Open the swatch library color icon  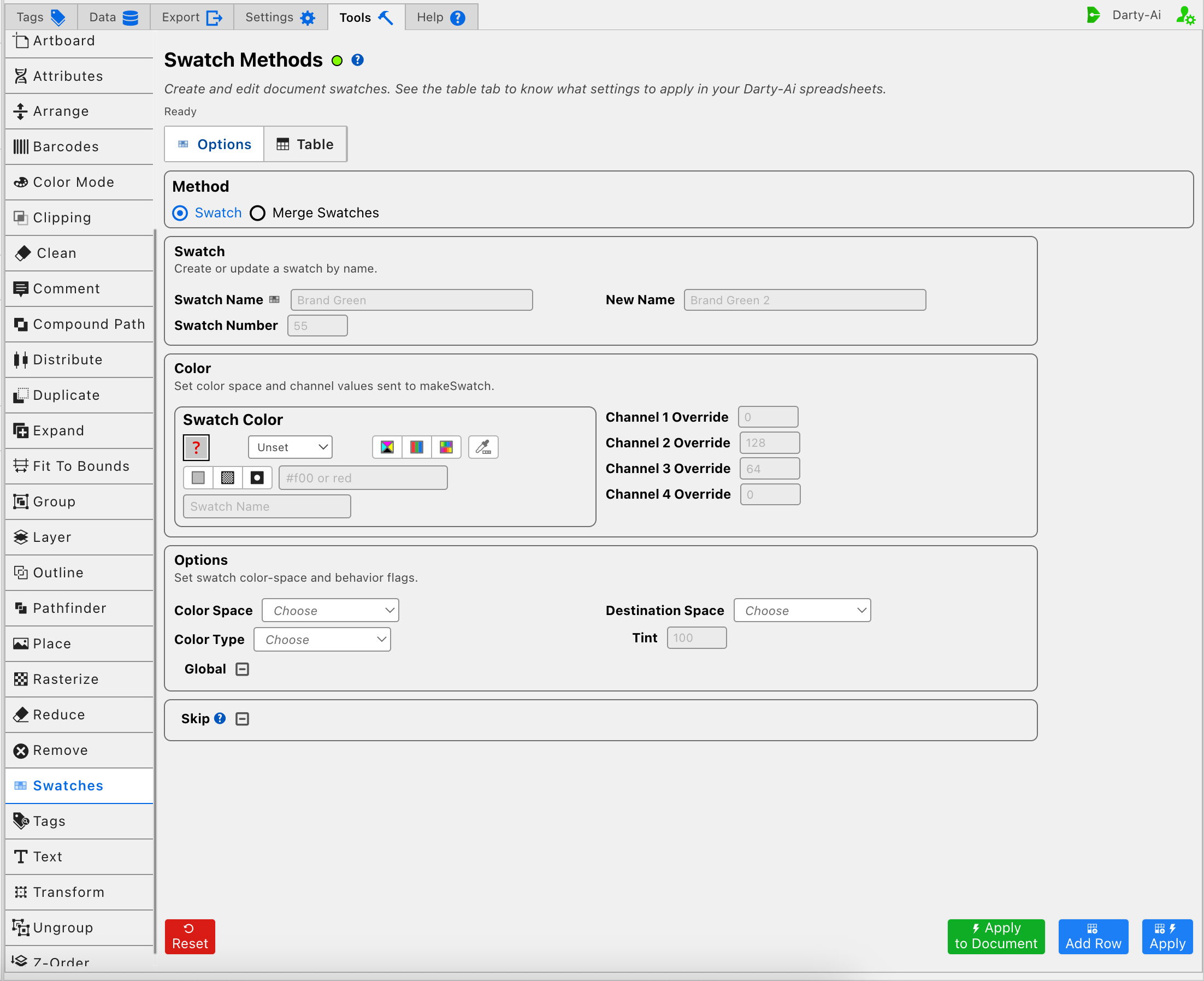446,447
